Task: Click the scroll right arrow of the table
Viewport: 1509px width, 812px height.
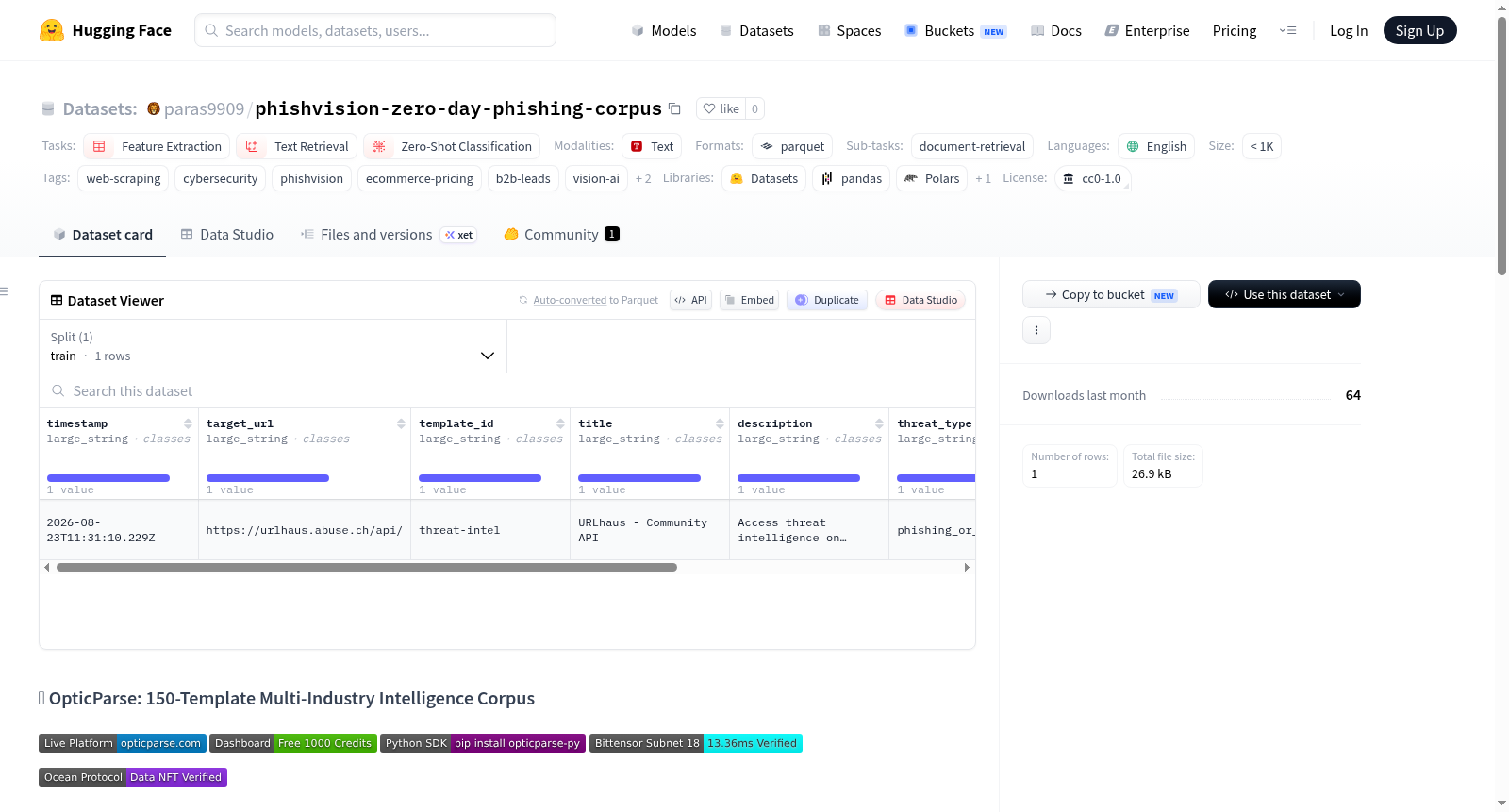Action: point(967,567)
